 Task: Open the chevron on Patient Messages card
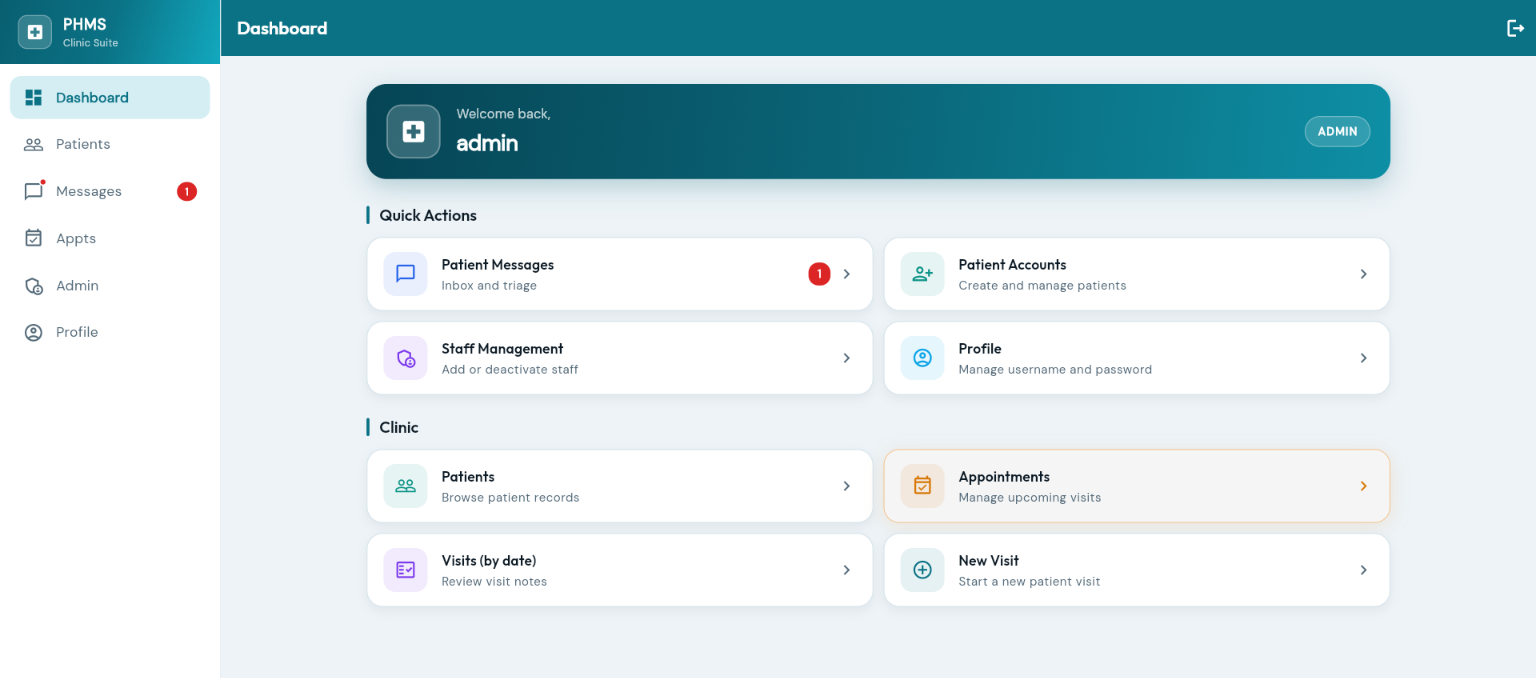point(846,274)
